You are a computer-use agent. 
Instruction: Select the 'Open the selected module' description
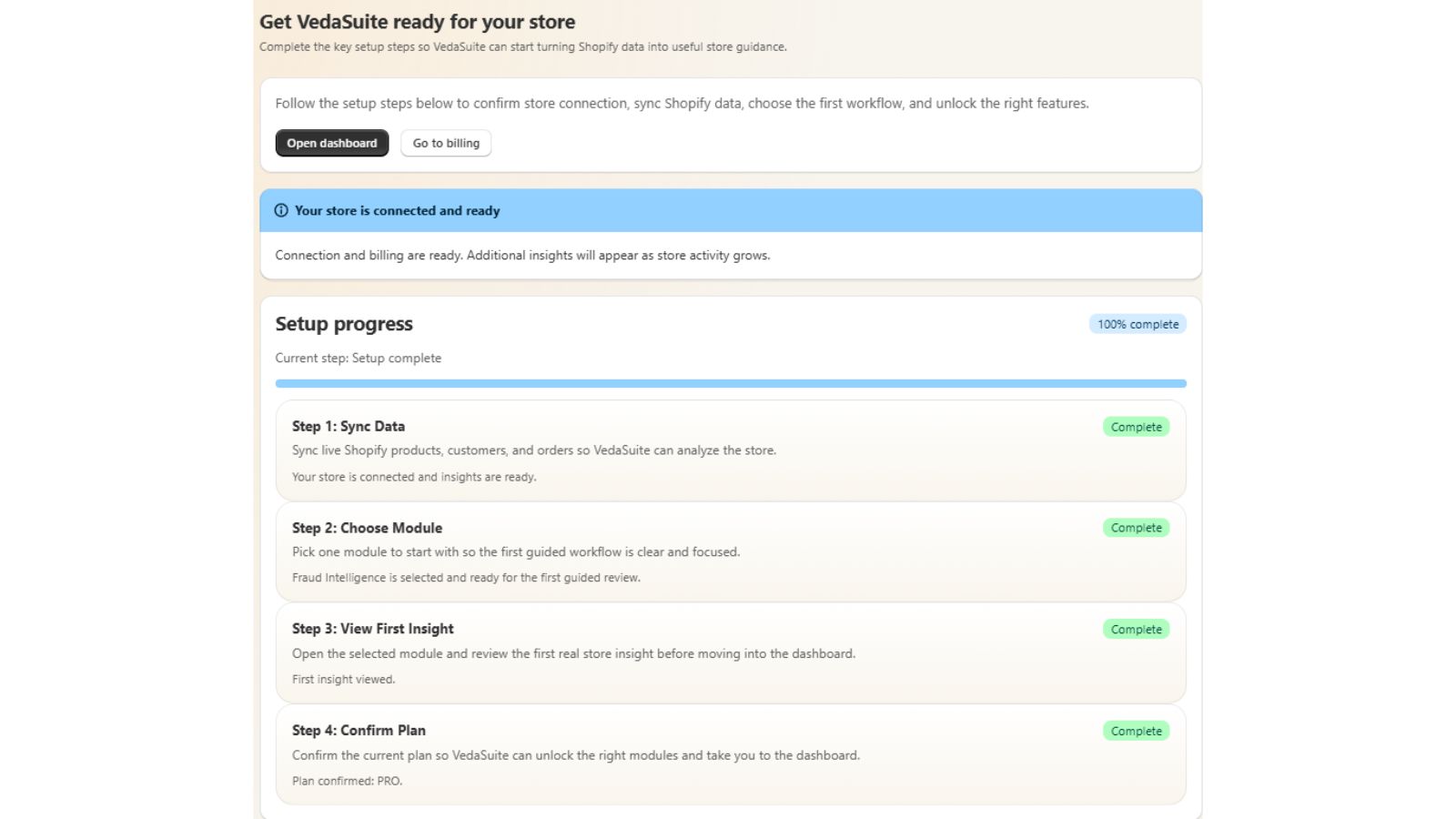click(574, 653)
